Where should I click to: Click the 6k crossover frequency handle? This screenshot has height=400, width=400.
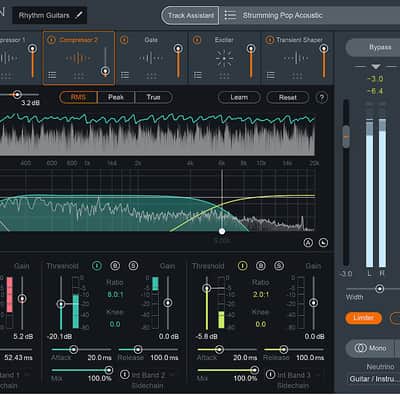coord(222,231)
